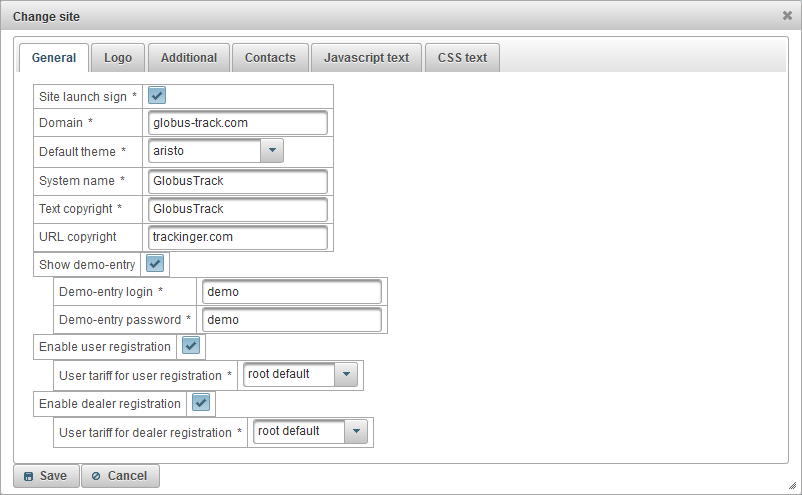
Task: Edit the URL copyright field
Action: (x=238, y=237)
